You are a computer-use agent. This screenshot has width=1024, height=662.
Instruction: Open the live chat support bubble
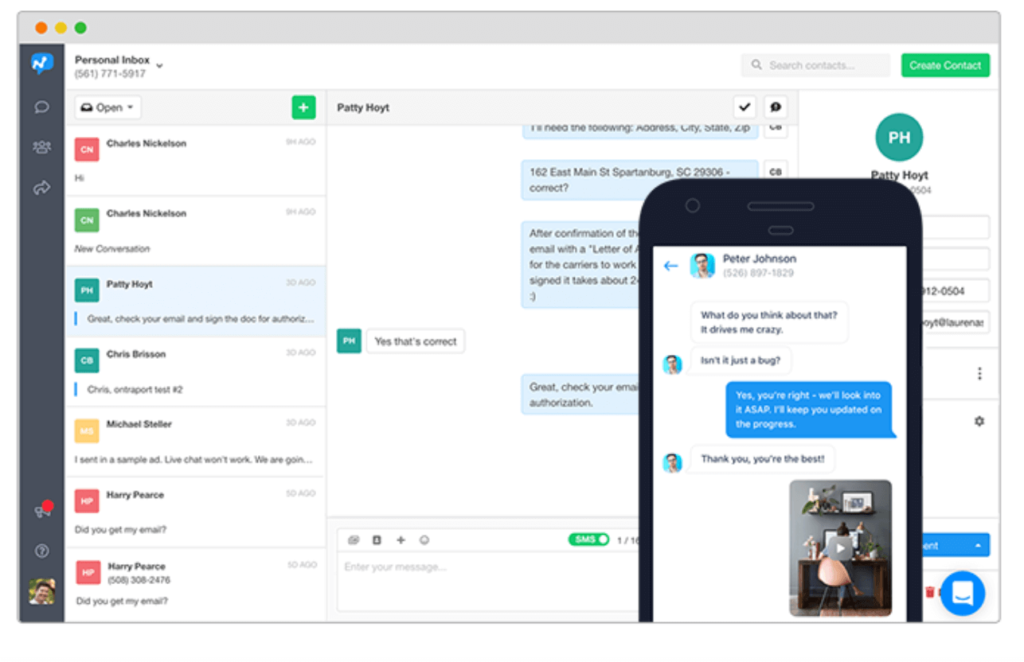coord(962,592)
